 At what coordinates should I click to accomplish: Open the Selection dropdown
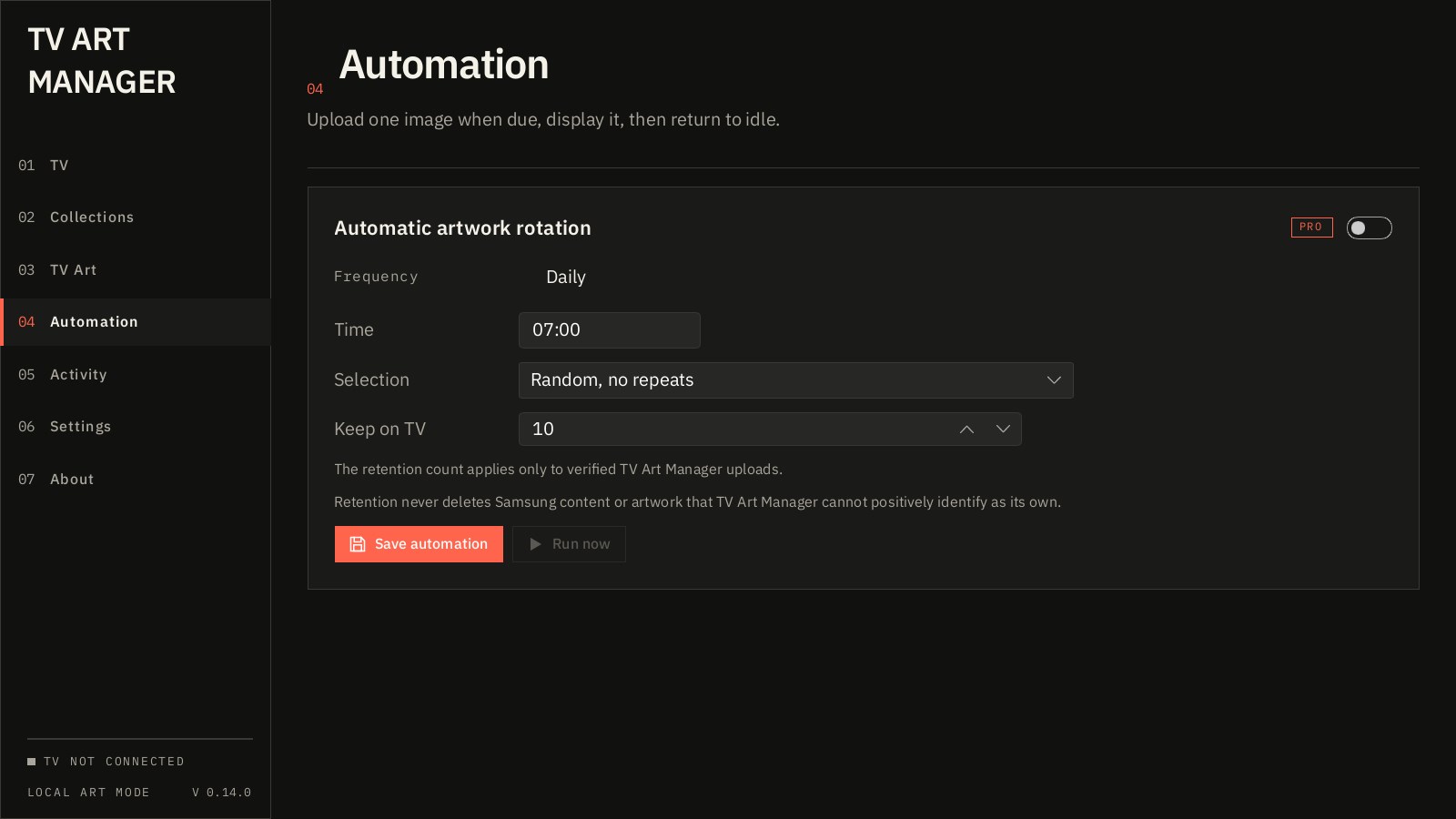click(x=795, y=380)
